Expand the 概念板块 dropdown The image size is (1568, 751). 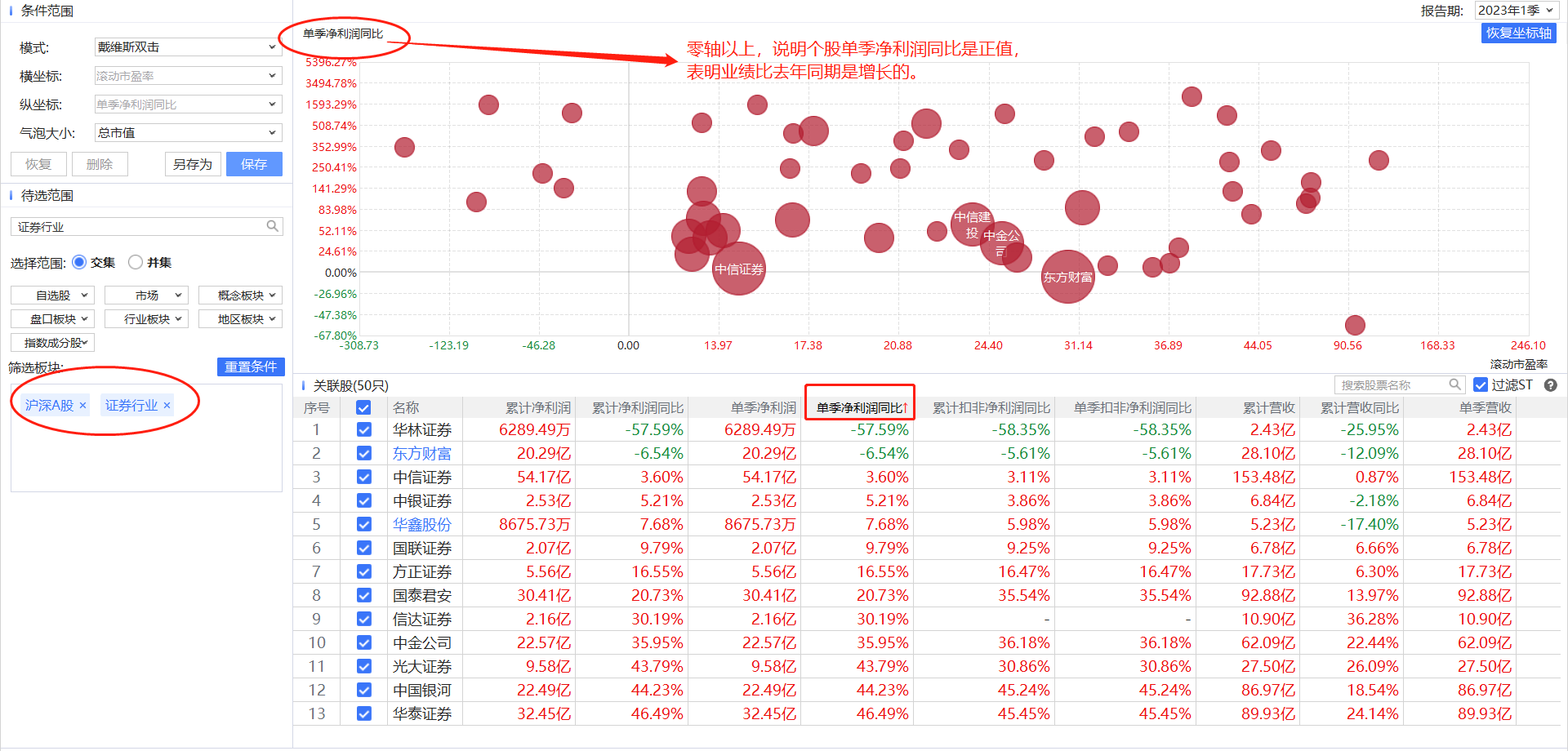pyautogui.click(x=240, y=295)
